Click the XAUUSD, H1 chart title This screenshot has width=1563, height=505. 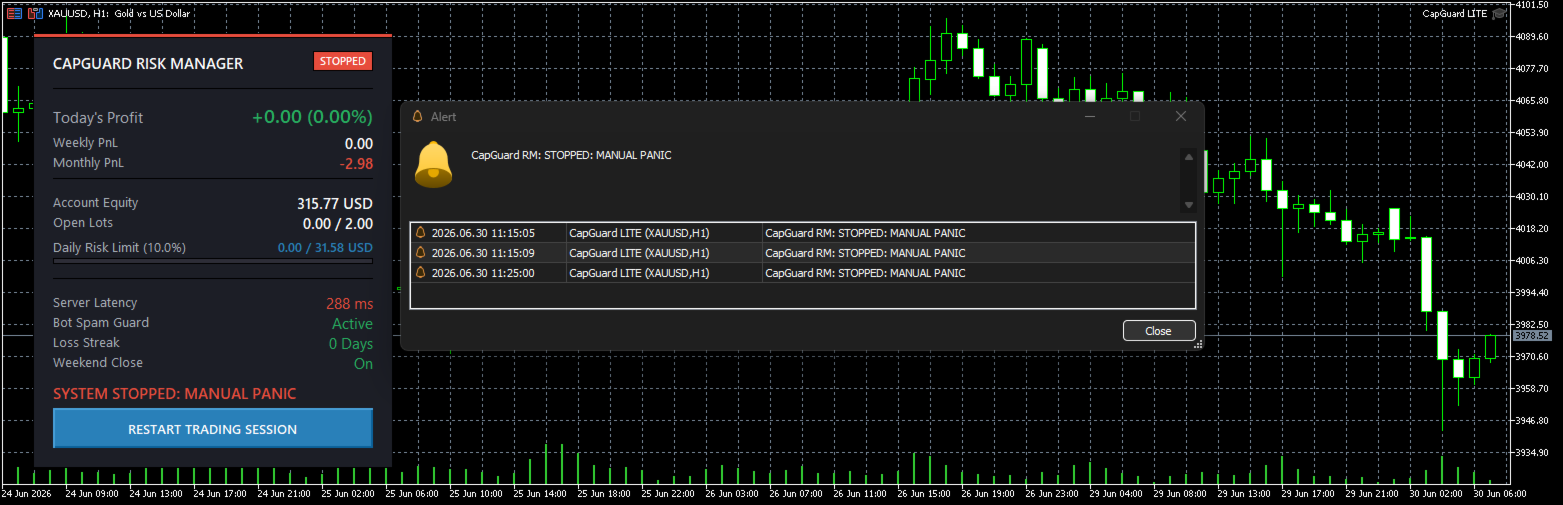(119, 14)
